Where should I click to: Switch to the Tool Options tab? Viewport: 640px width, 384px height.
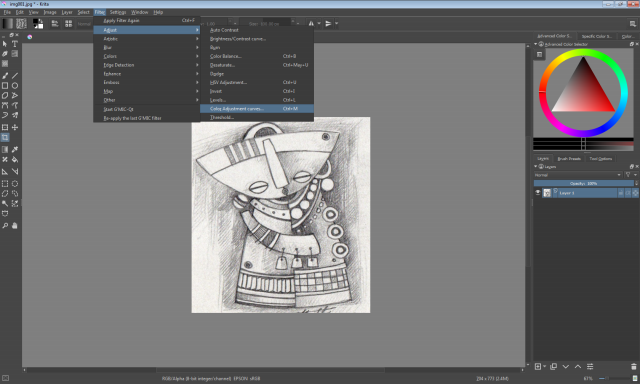click(600, 159)
